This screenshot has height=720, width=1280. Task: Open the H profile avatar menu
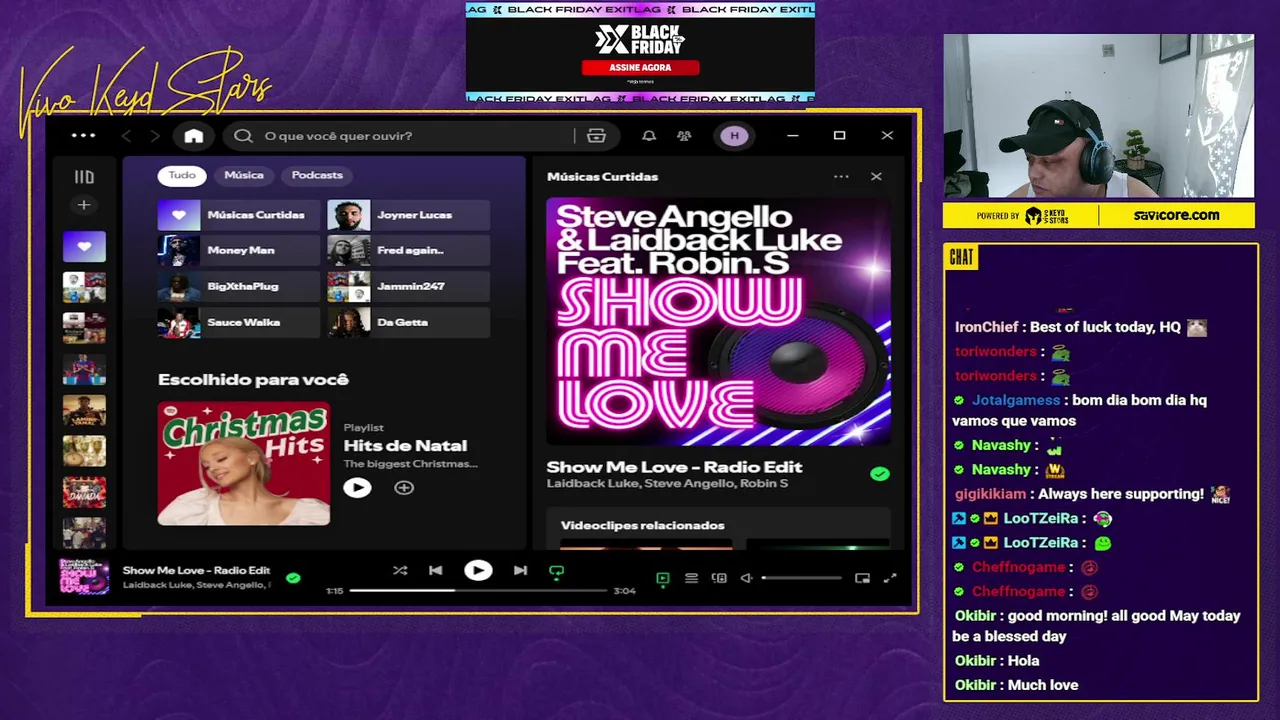(x=734, y=136)
